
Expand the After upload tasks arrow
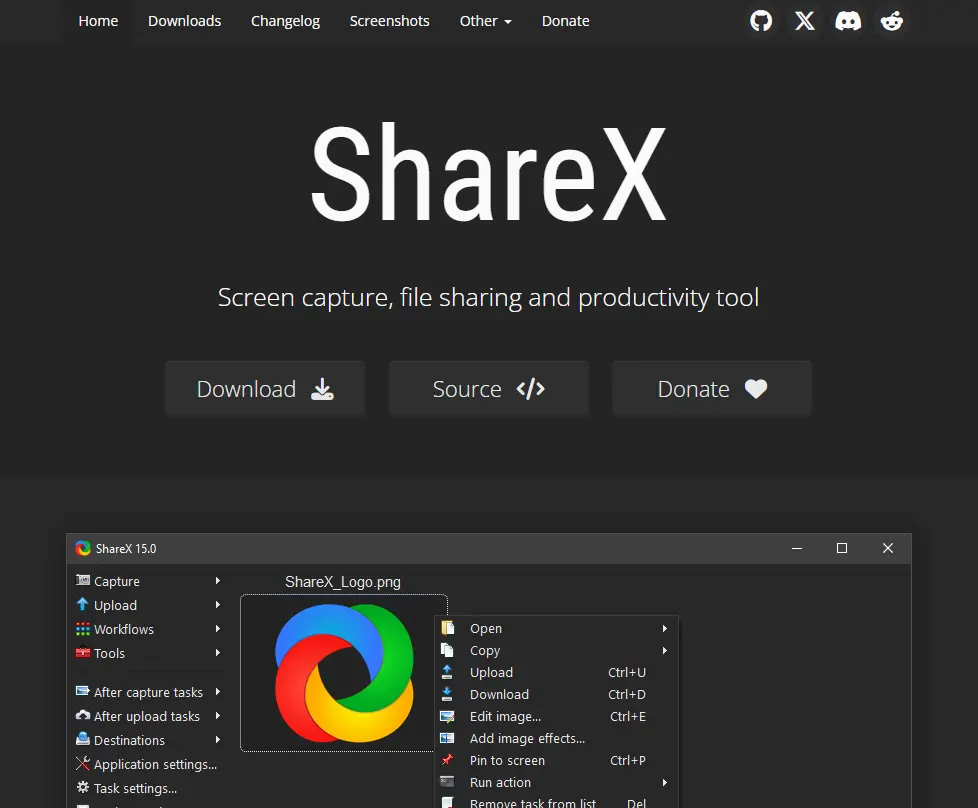tap(218, 716)
